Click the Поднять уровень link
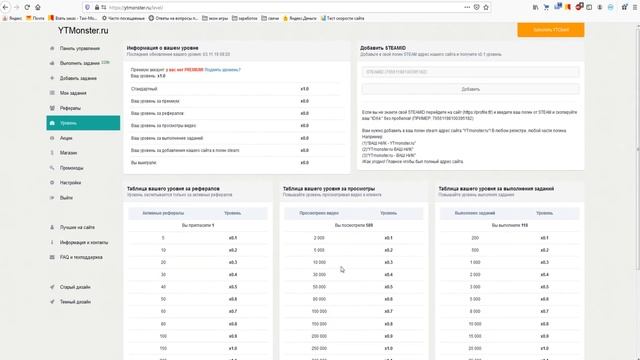This screenshot has width=640, height=360. (222, 70)
